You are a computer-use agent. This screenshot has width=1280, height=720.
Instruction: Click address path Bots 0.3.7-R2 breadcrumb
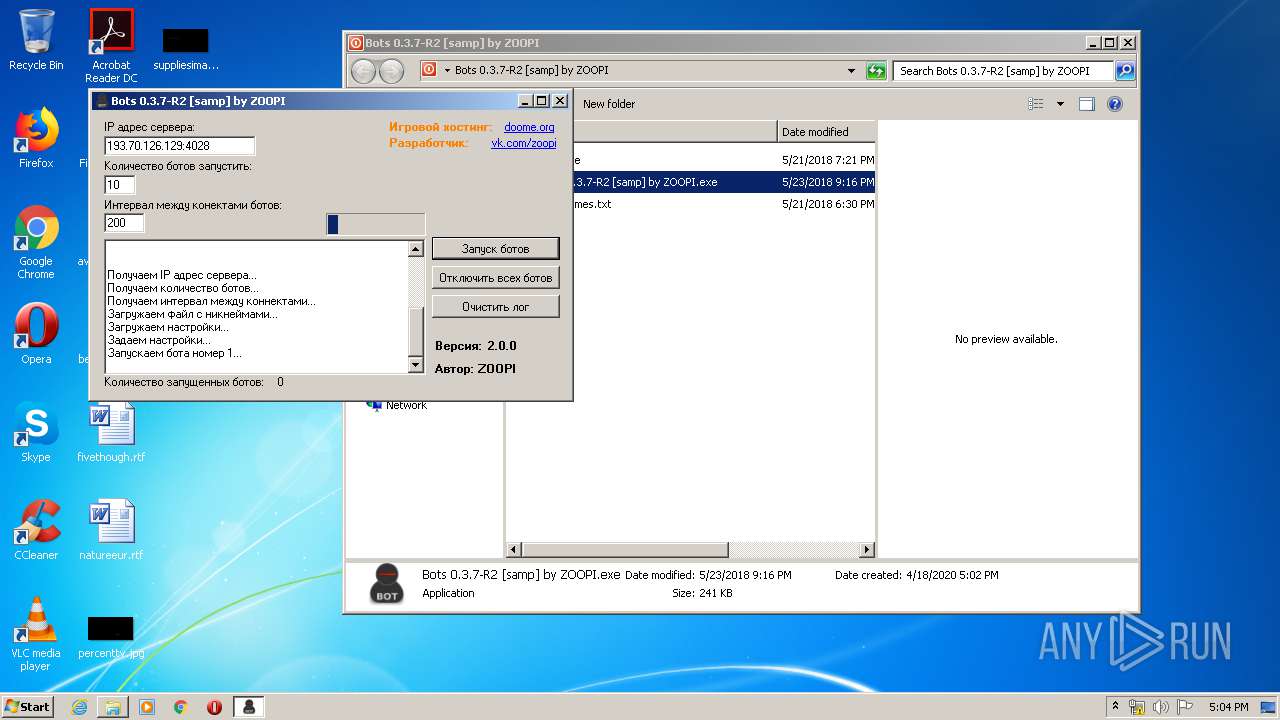(x=531, y=71)
